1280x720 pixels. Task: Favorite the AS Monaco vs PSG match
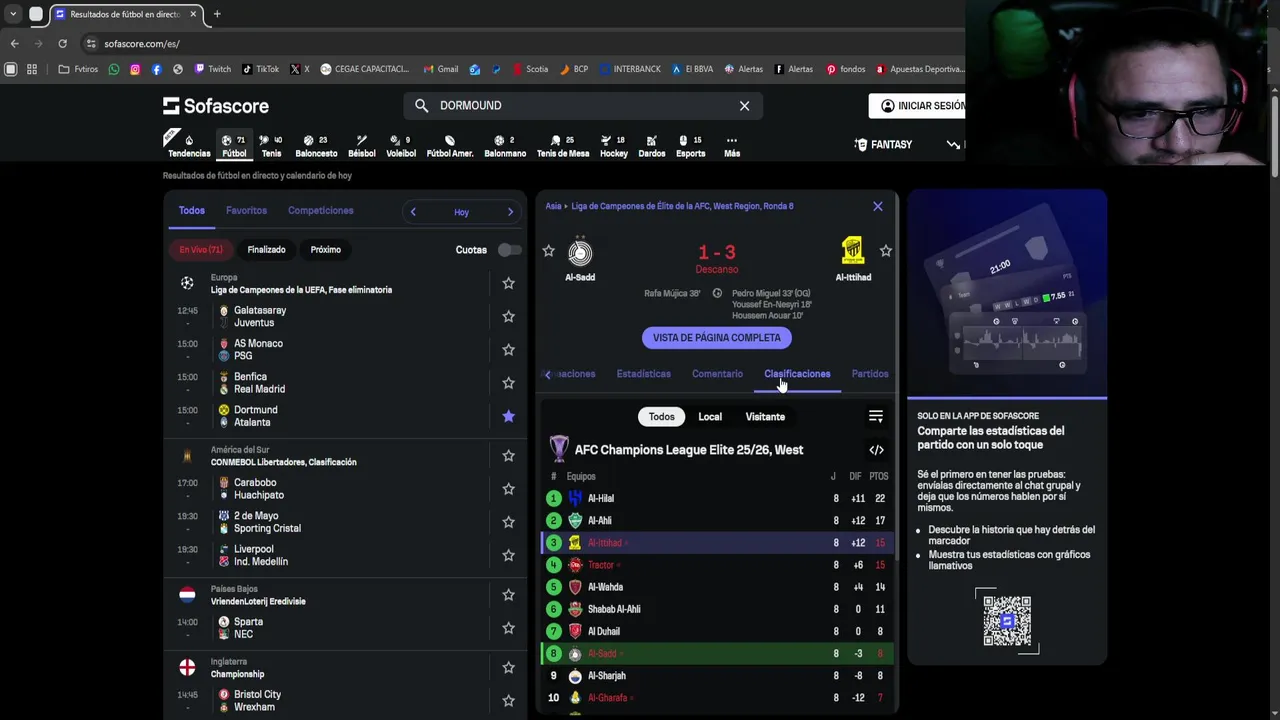pyautogui.click(x=508, y=349)
